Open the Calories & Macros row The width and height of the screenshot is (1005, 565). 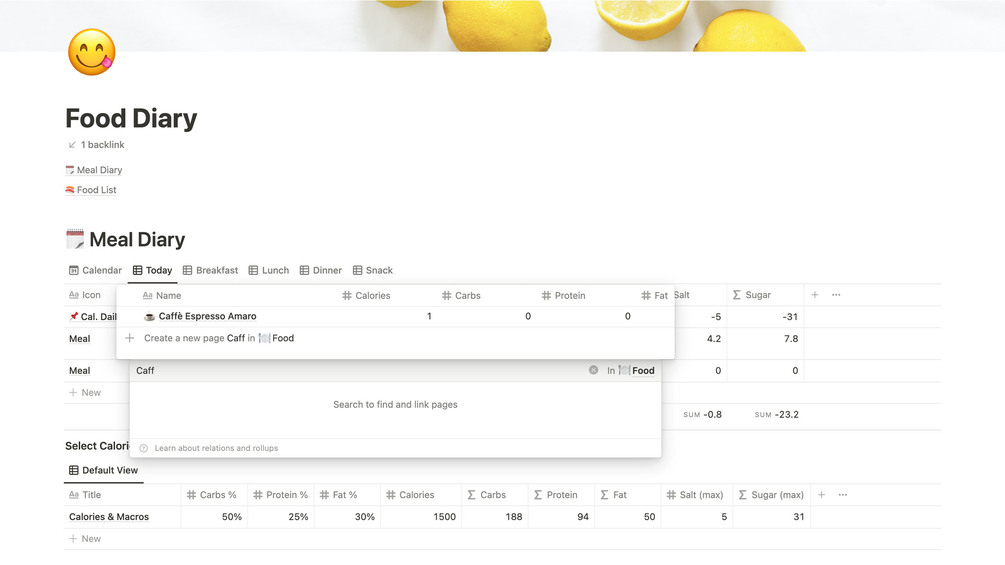click(109, 517)
